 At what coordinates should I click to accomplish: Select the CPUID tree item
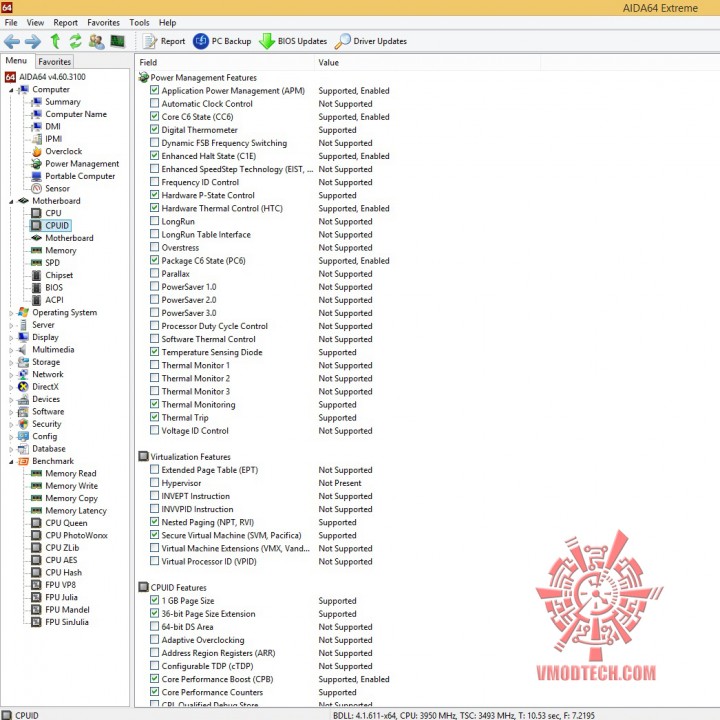(50, 225)
